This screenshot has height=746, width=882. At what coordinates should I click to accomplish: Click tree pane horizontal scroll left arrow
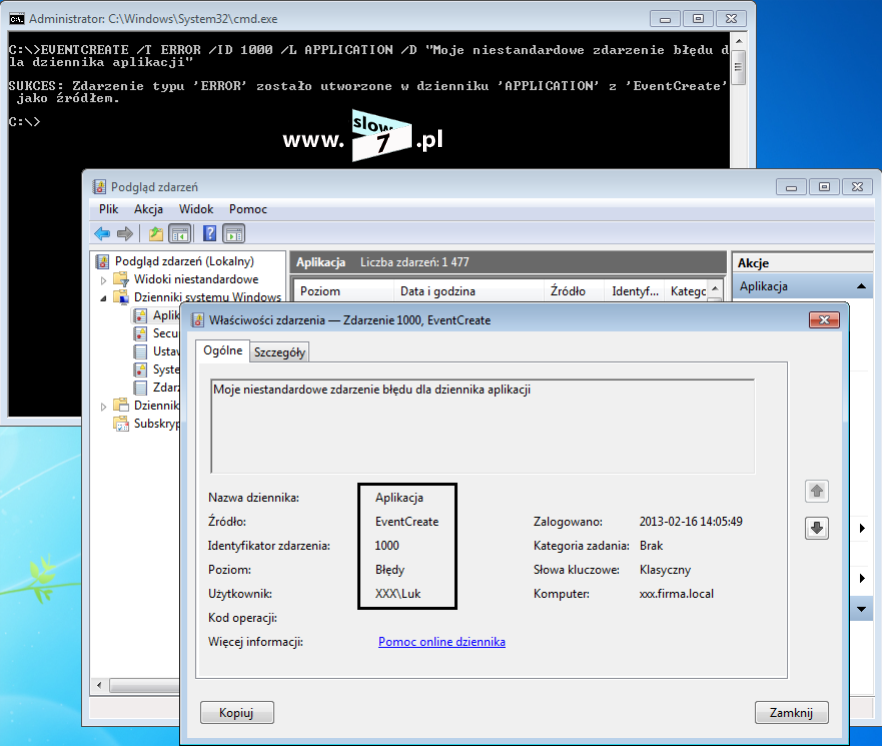click(100, 685)
